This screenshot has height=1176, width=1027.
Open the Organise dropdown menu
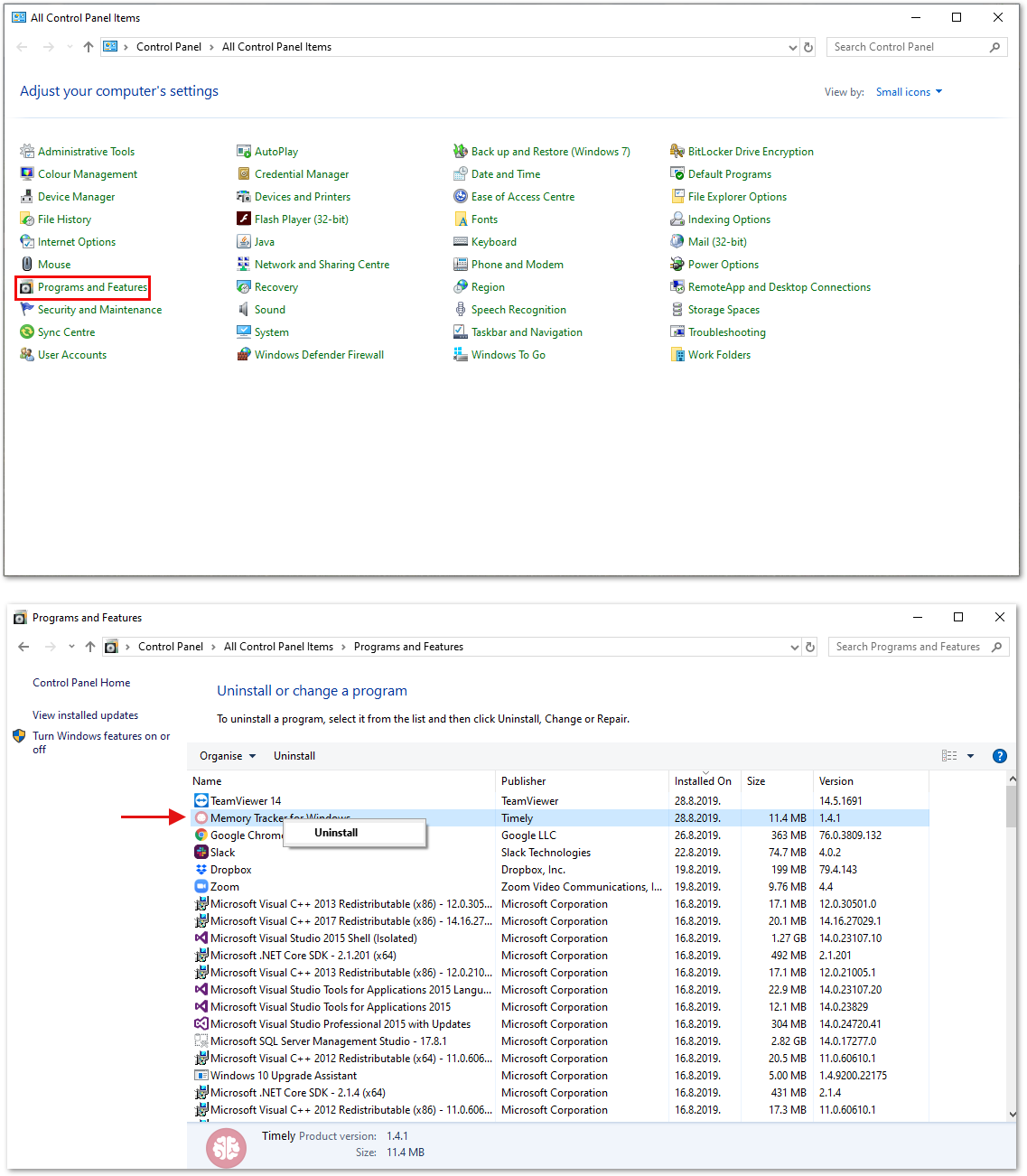pyautogui.click(x=226, y=755)
